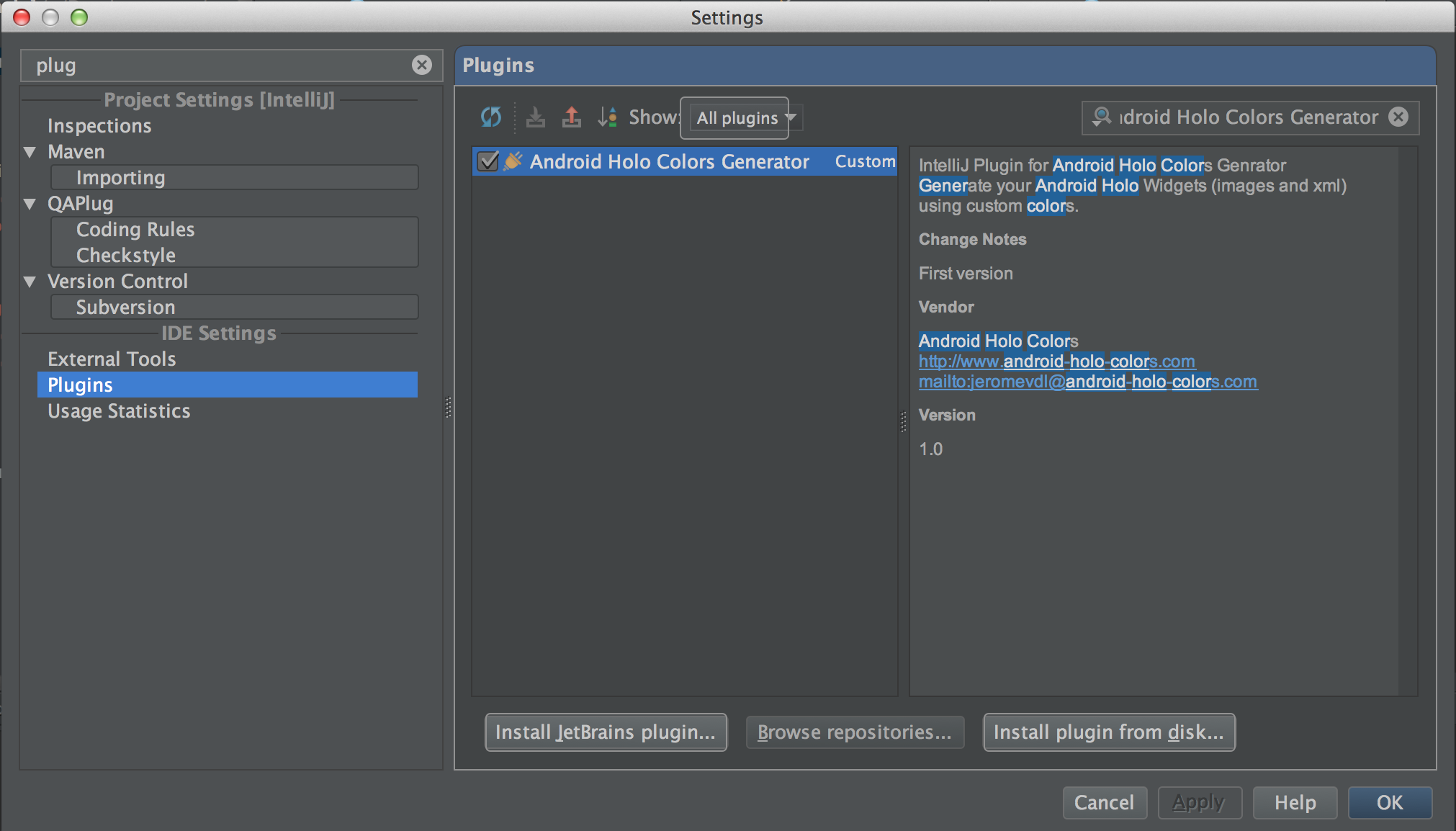Collapse the Maven tree node
This screenshot has height=831, width=1456.
(30, 152)
